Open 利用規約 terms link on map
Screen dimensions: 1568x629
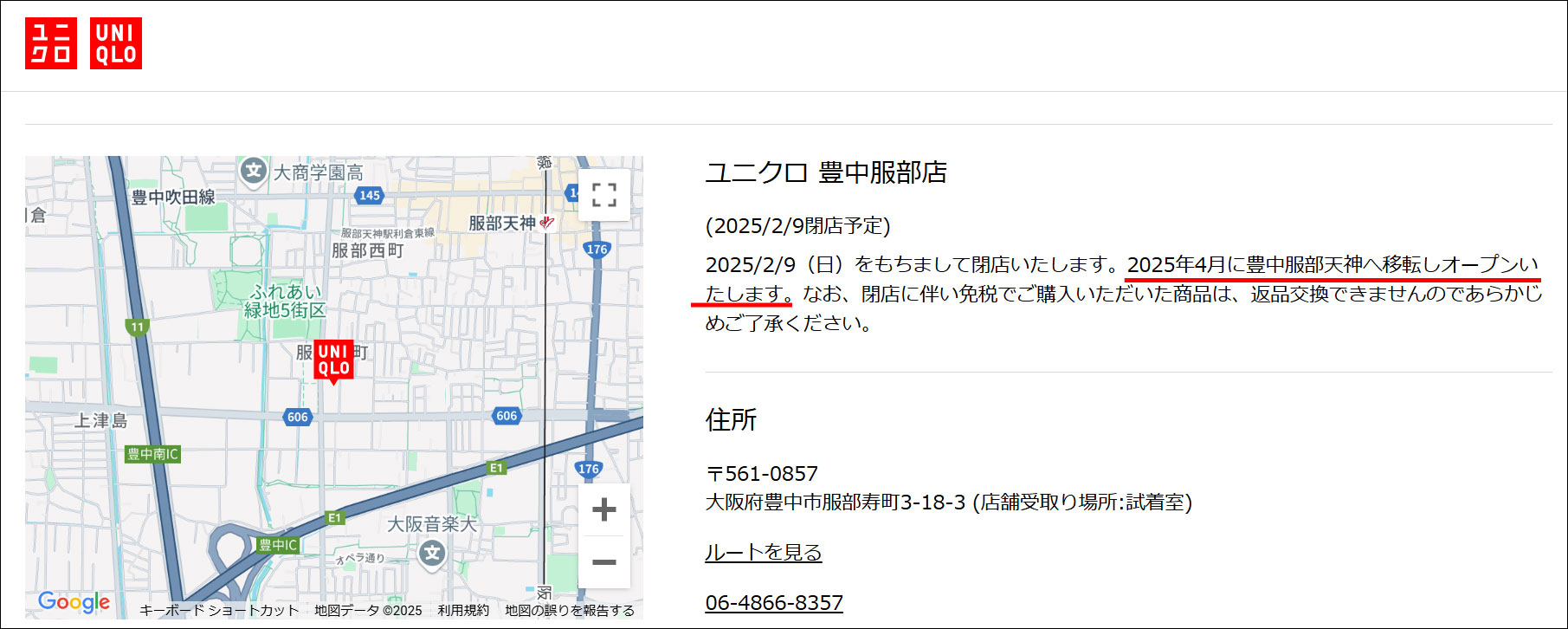[x=463, y=610]
